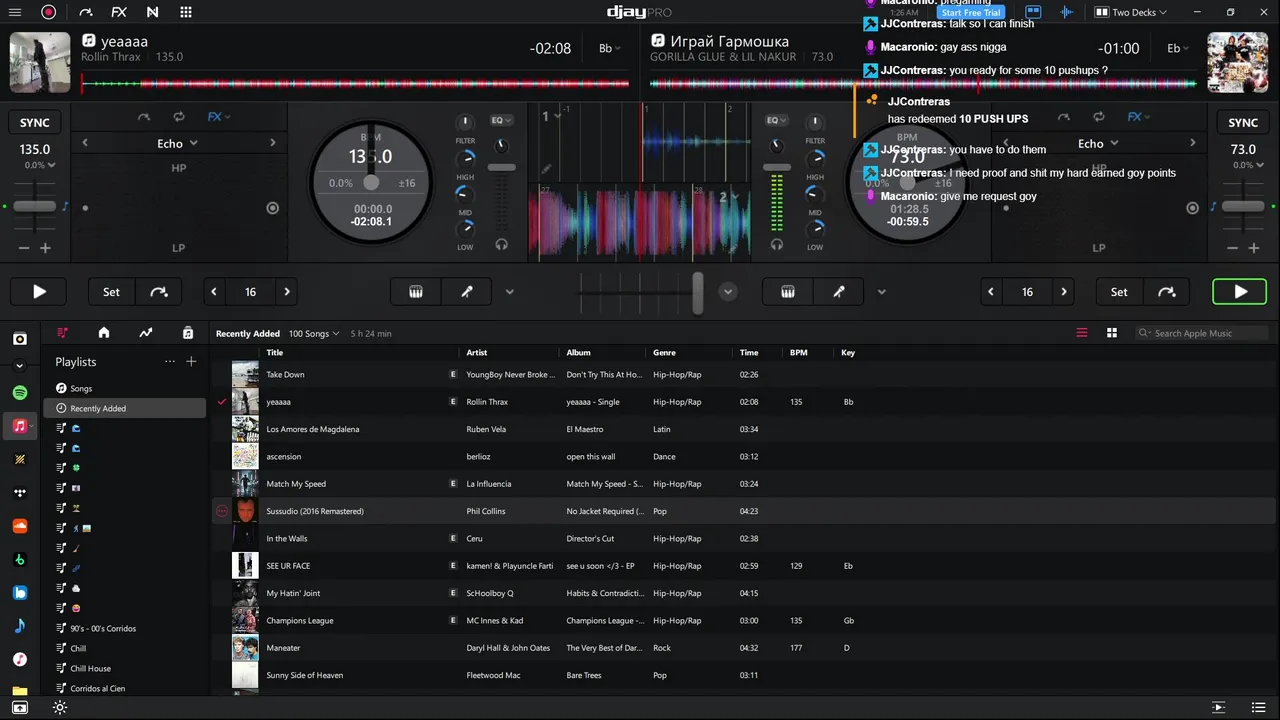Image resolution: width=1280 pixels, height=720 pixels.
Task: Click right deck Set cue button
Action: point(1119,292)
